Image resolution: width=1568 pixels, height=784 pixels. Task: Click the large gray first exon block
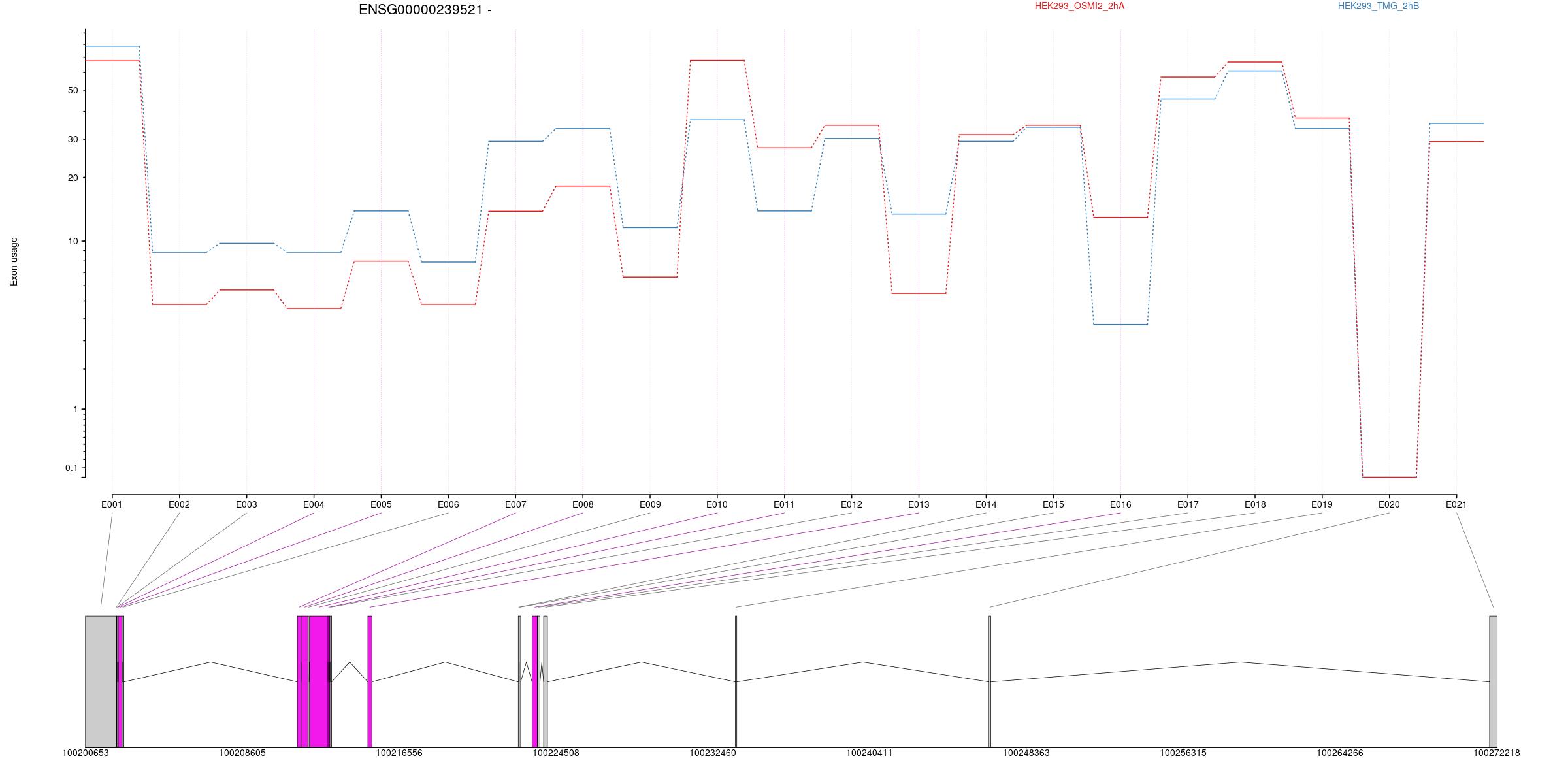pos(101,681)
